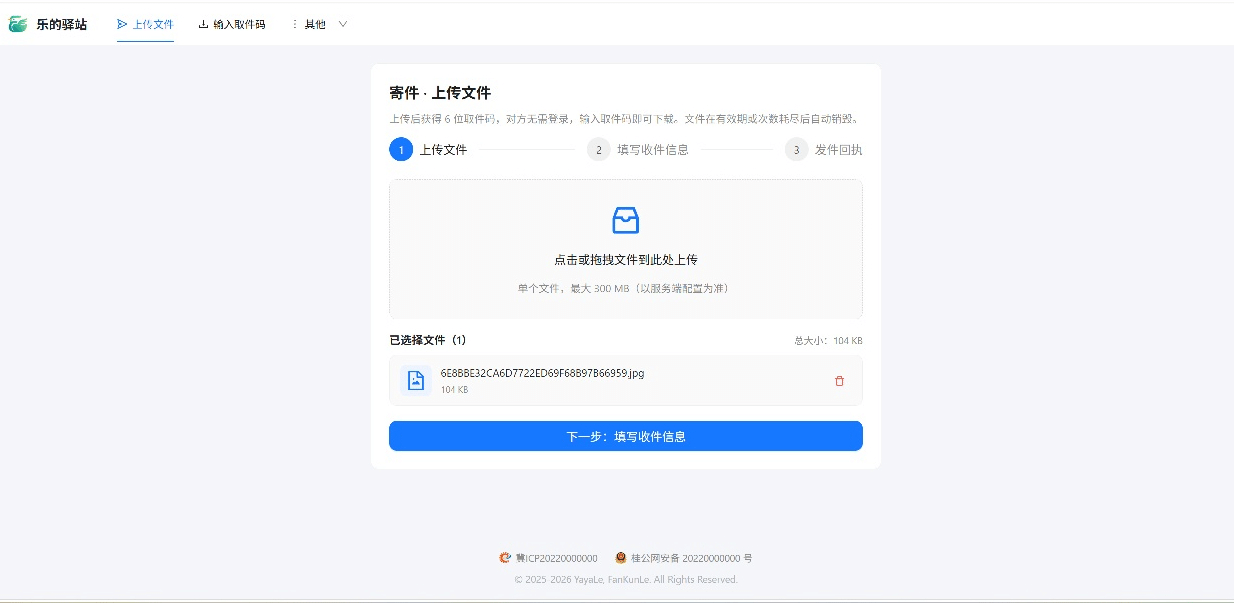Click the 总大小: 104 KB text
The width and height of the screenshot is (1234, 603).
tap(828, 341)
